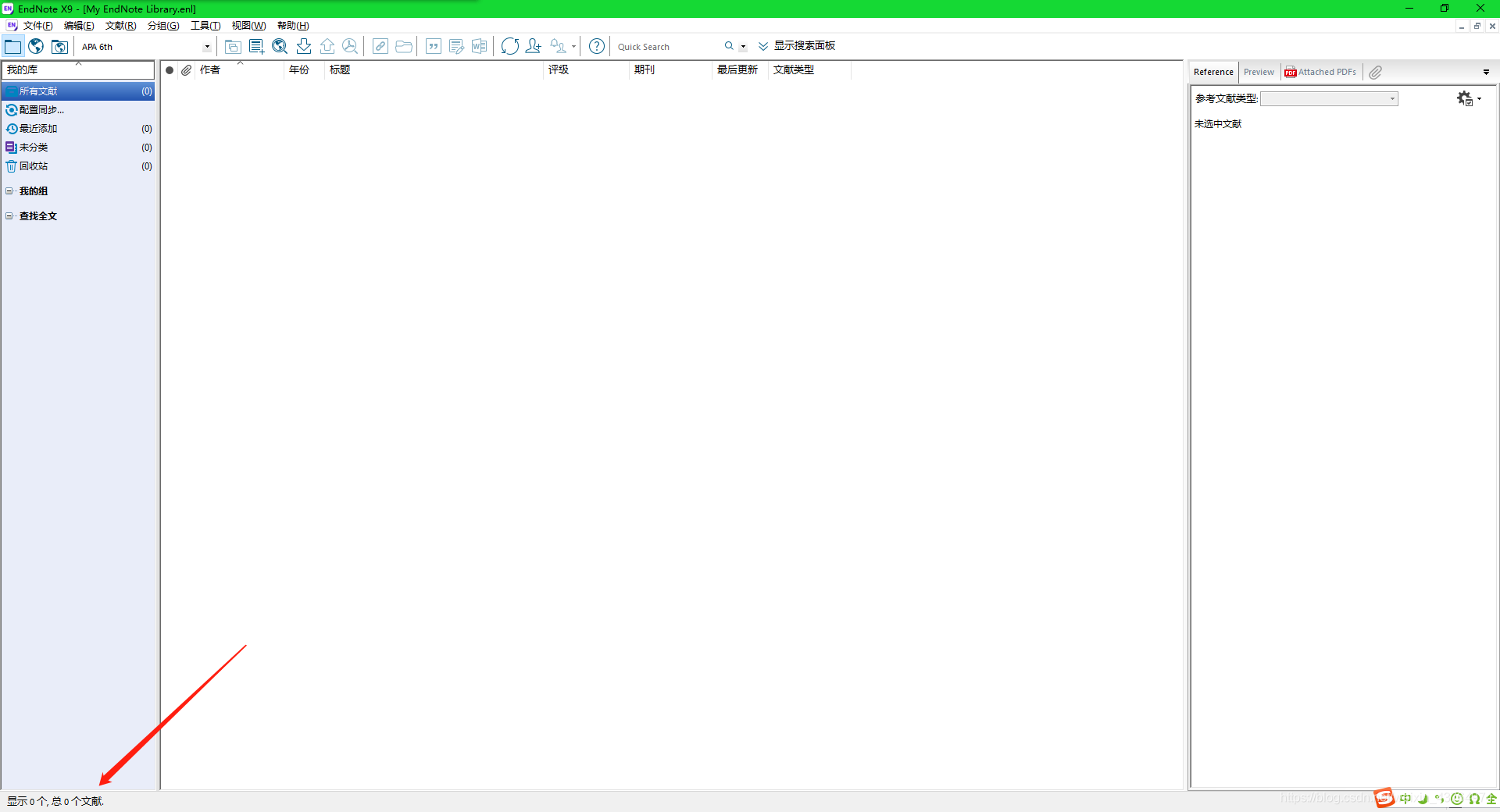This screenshot has width=1500, height=812.
Task: Click reference panel gear settings icon
Action: click(1465, 98)
